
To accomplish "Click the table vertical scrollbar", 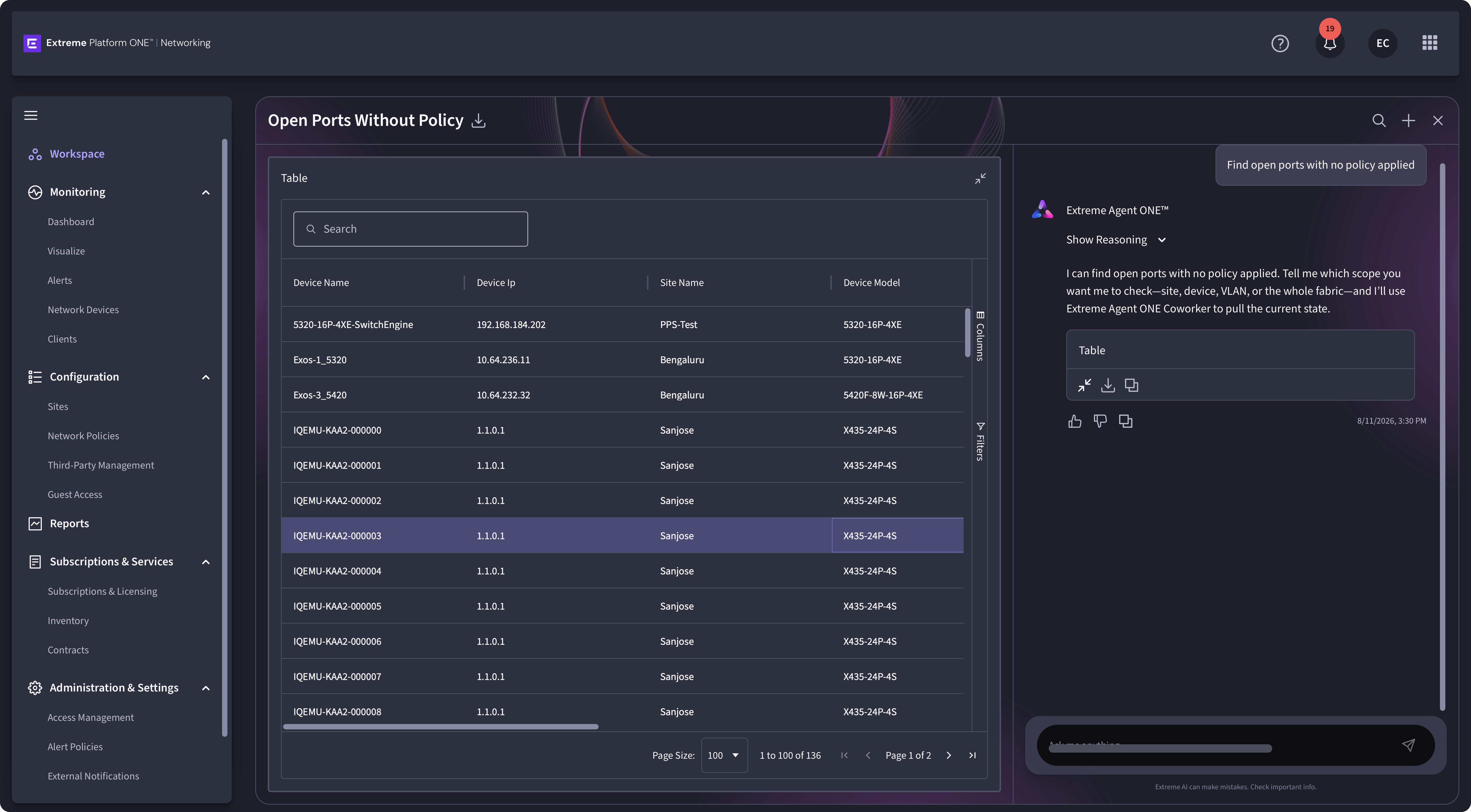I will tap(967, 333).
